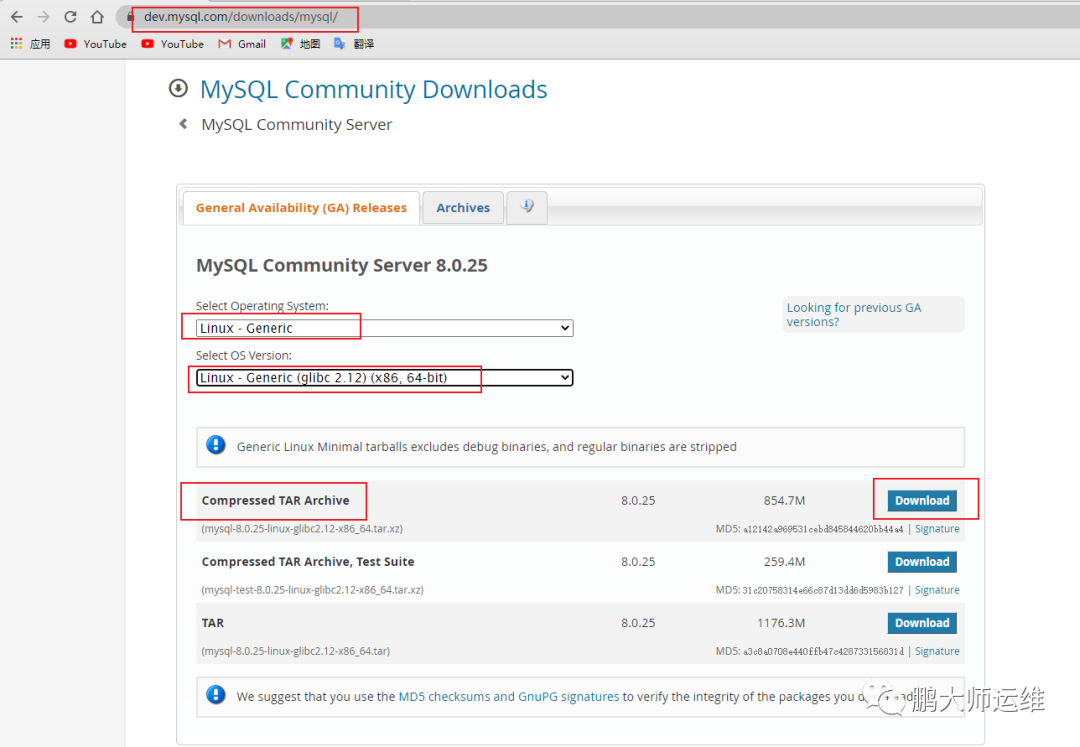Viewport: 1080px width, 747px height.
Task: Open the information icon tab
Action: [527, 207]
